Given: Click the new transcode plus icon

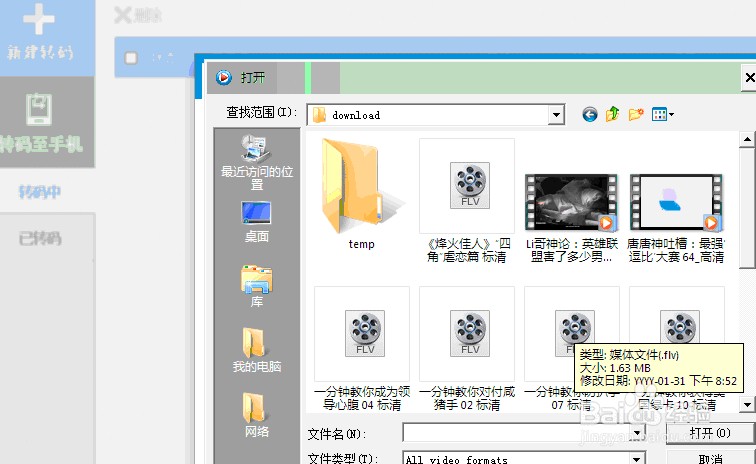Looking at the screenshot, I should click(x=39, y=20).
